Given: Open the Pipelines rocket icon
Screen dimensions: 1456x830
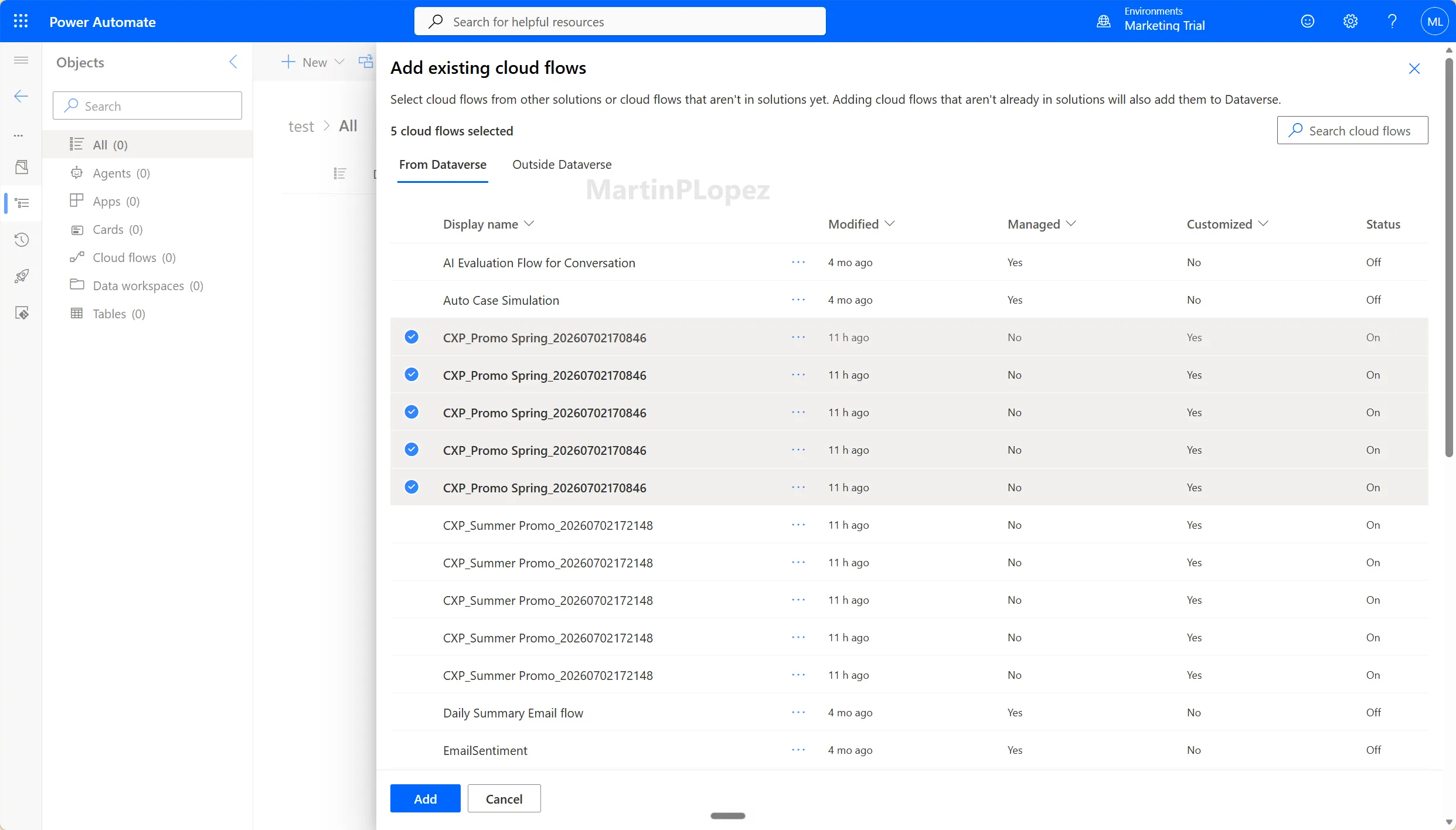Looking at the screenshot, I should pyautogui.click(x=22, y=276).
